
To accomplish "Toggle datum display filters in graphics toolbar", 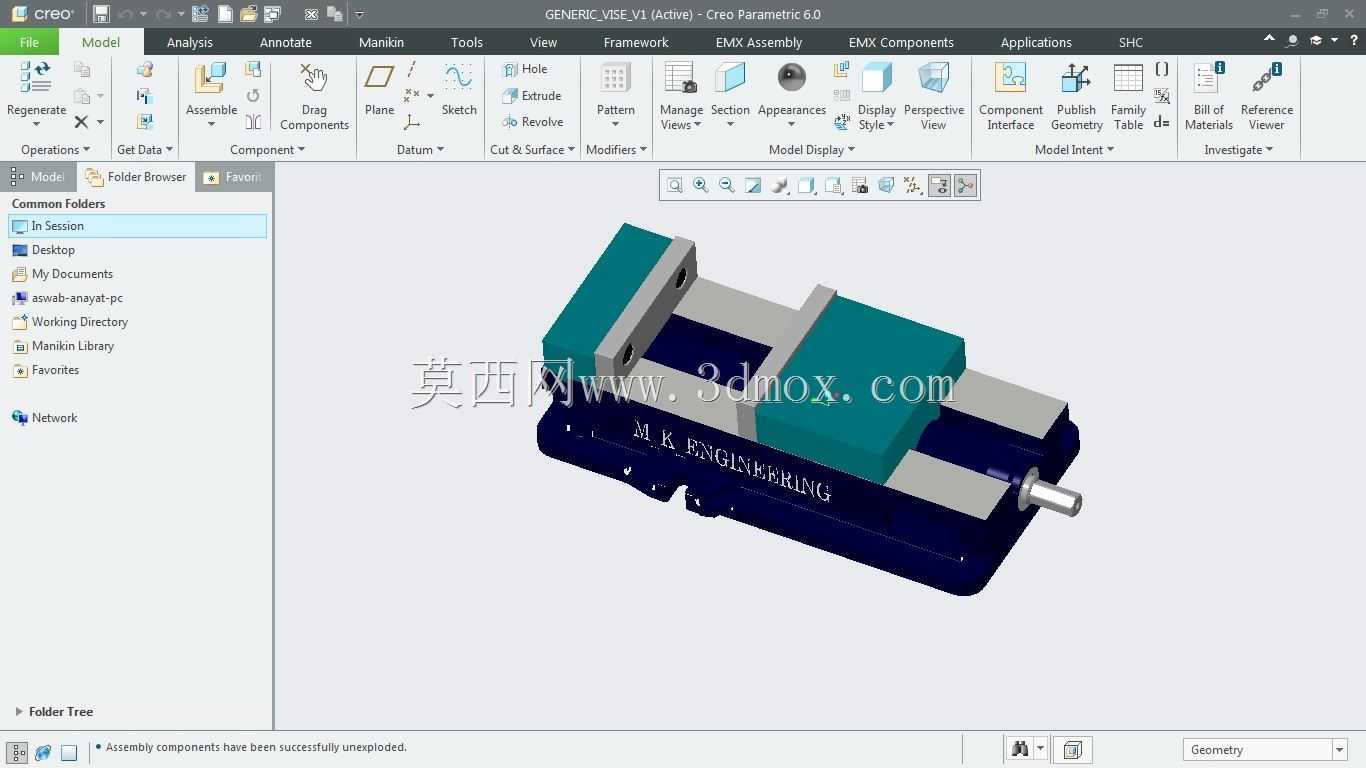I will tap(913, 185).
